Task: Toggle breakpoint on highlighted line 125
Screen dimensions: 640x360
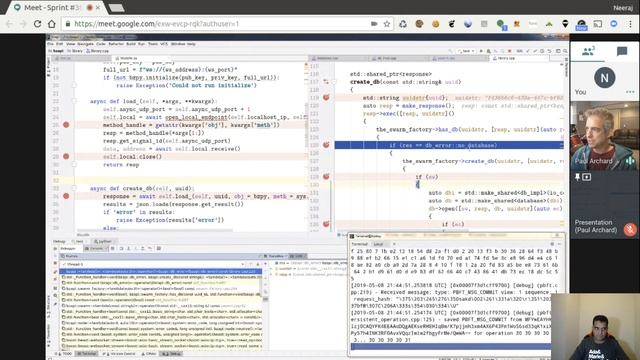Action: [326, 145]
